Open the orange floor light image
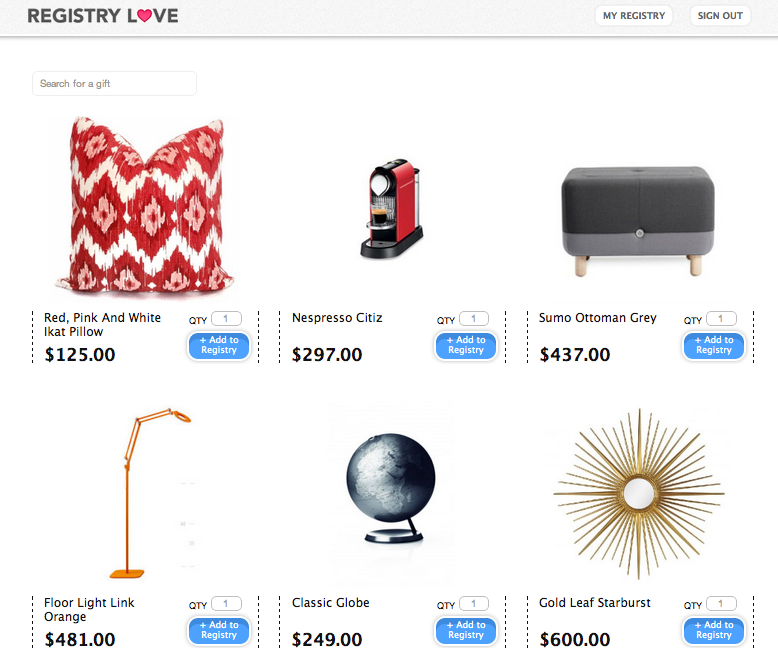 tap(150, 493)
